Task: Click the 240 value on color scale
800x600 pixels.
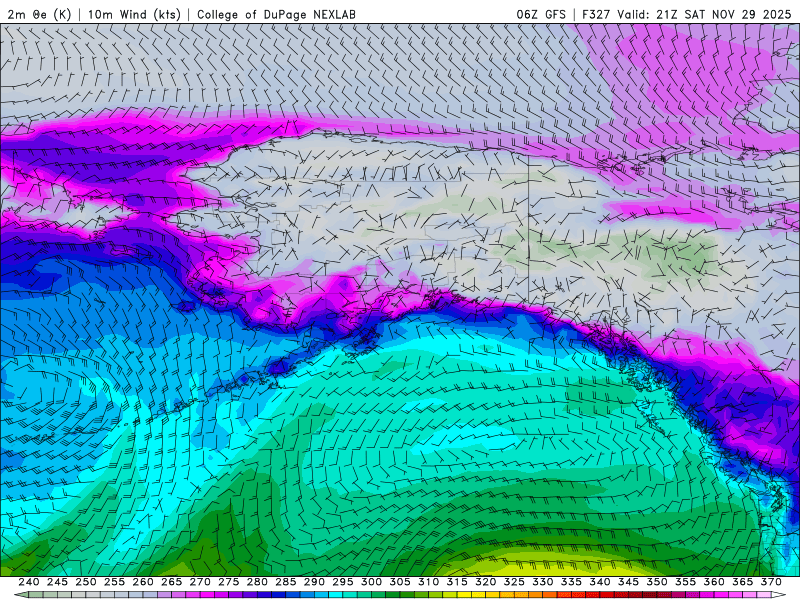Action: [29, 582]
